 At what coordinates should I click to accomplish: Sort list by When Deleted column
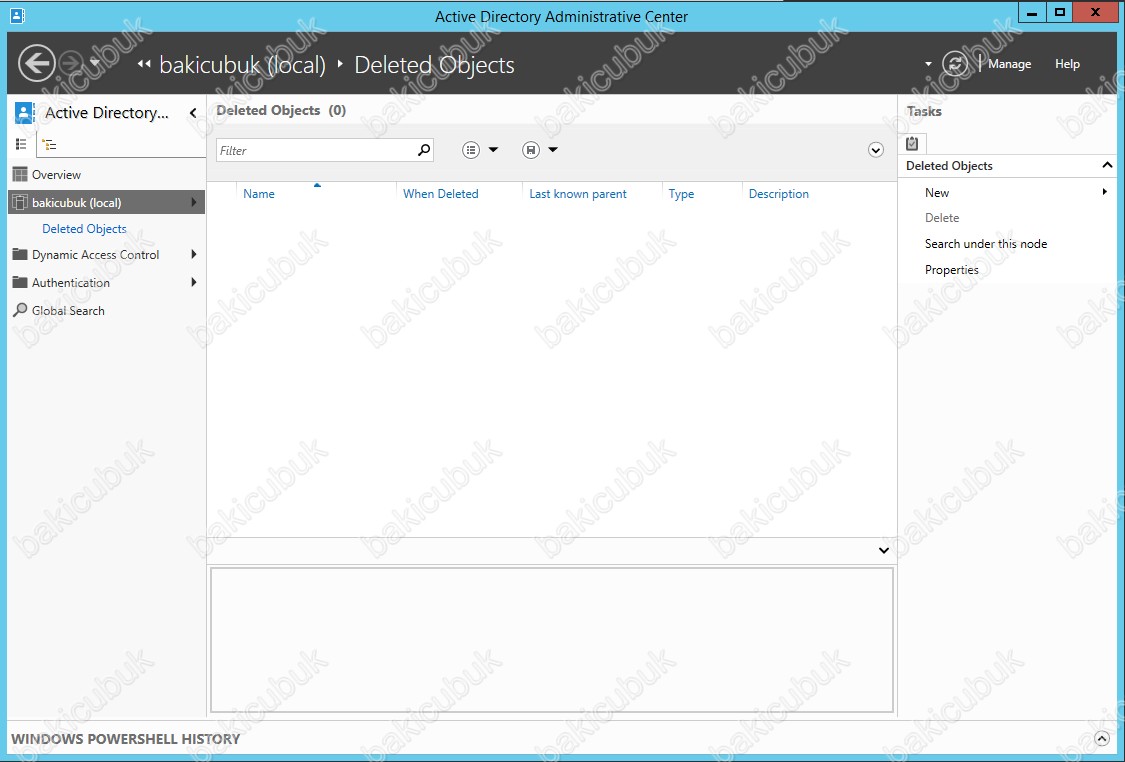(441, 194)
